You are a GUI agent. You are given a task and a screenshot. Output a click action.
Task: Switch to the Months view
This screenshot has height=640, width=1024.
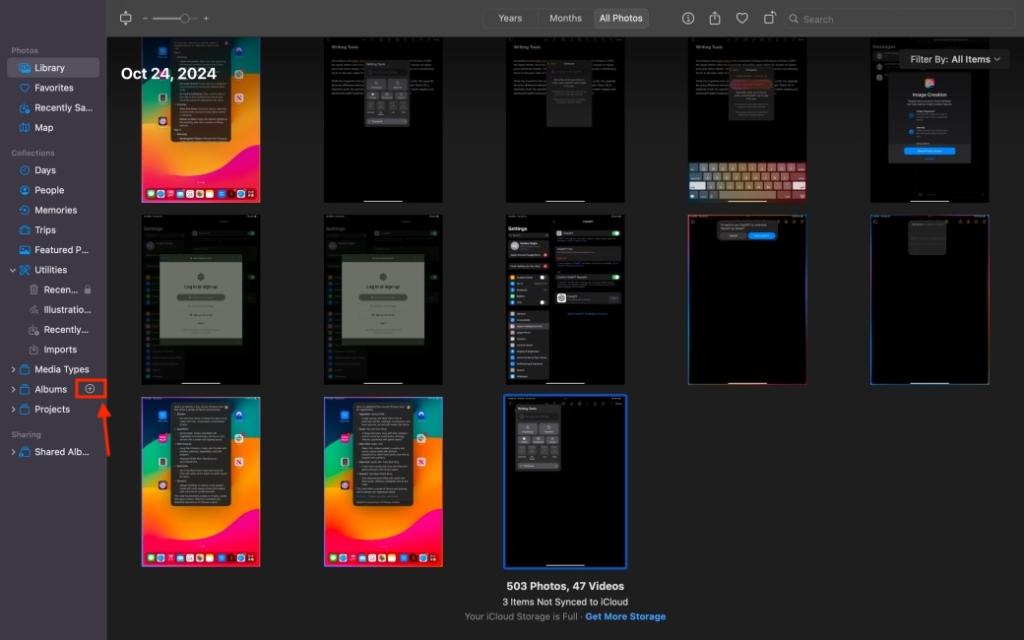pyautogui.click(x=565, y=18)
